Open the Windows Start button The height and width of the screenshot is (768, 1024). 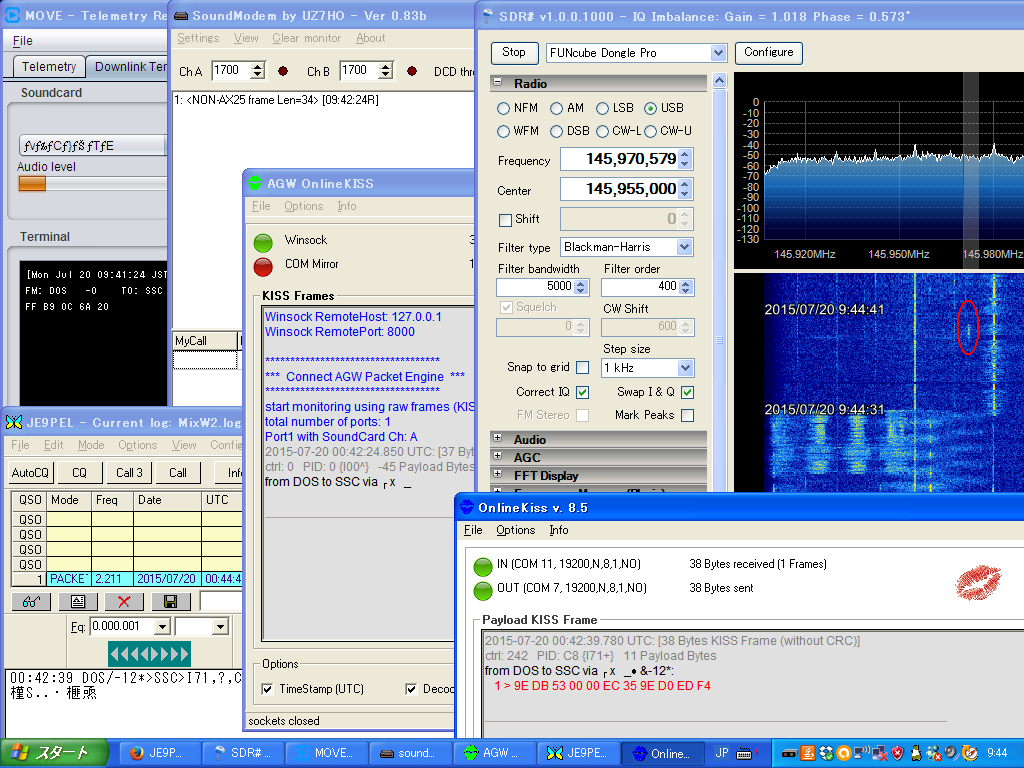[54, 753]
